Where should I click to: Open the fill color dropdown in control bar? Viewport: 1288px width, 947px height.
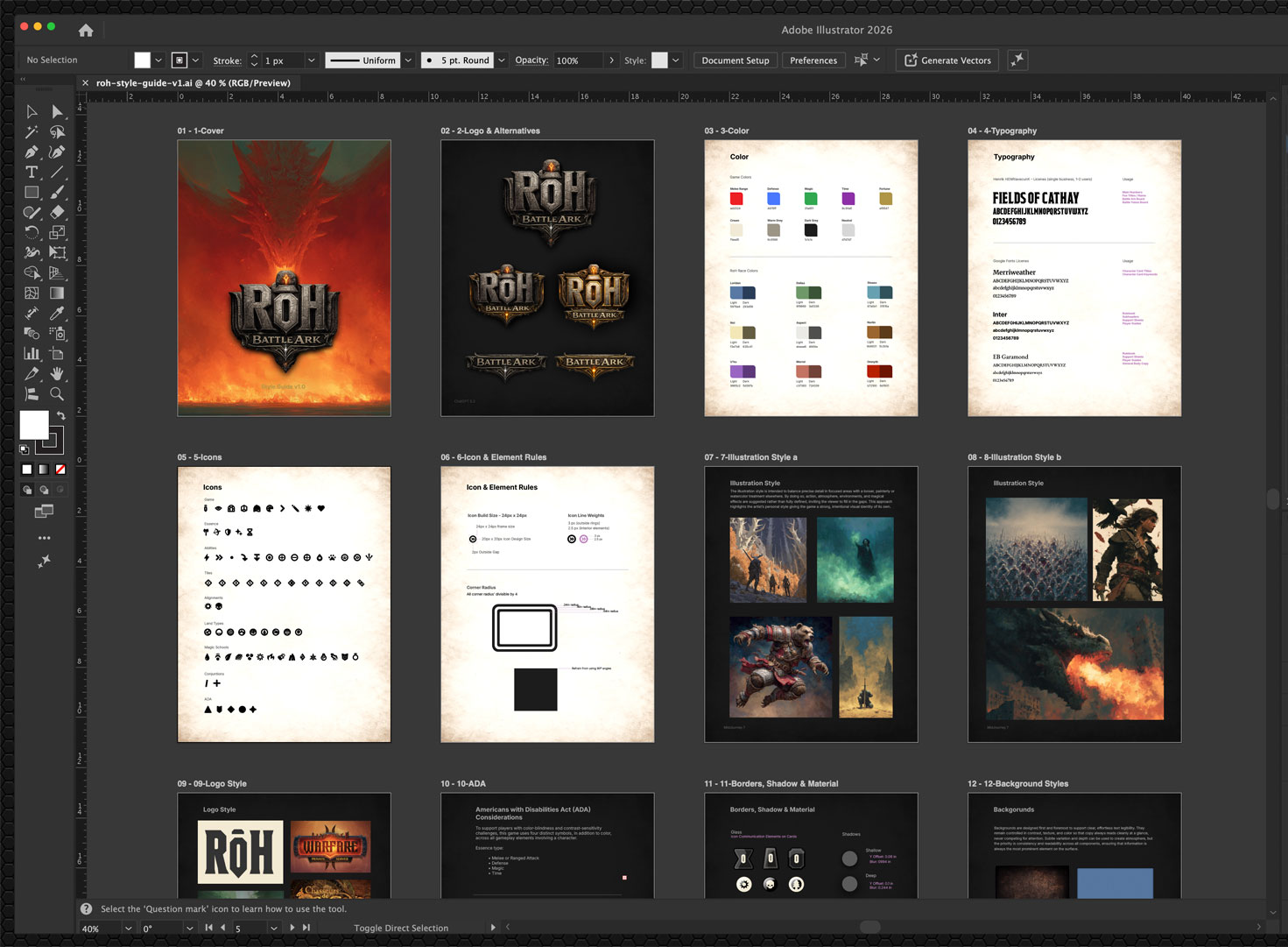(158, 60)
